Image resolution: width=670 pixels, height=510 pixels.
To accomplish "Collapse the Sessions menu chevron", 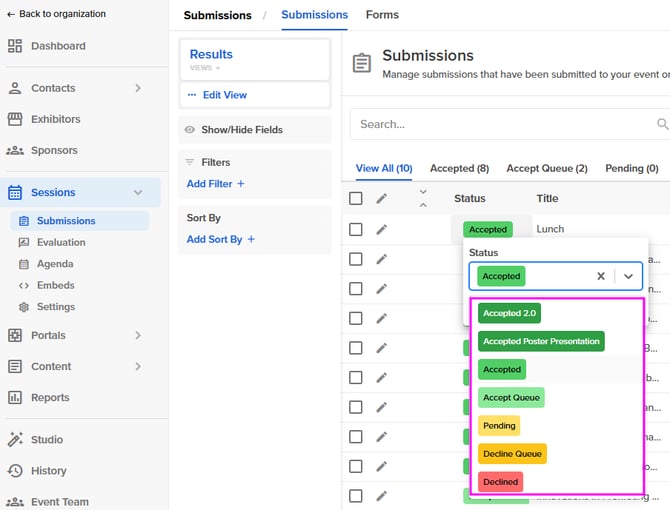I will [x=138, y=193].
